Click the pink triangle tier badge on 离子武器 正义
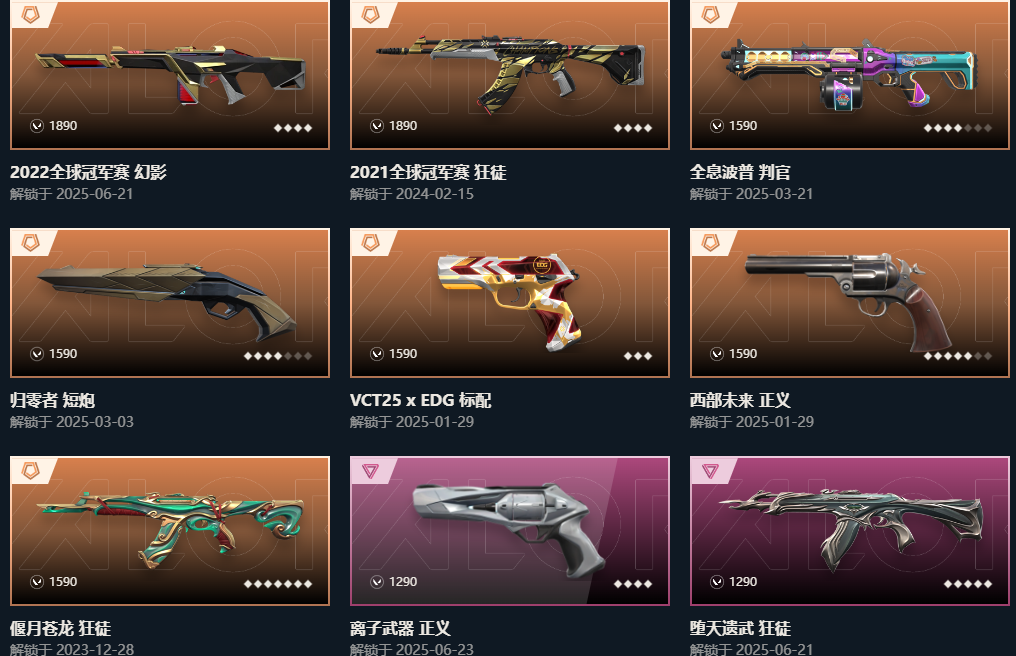The width and height of the screenshot is (1016, 656). 371,471
